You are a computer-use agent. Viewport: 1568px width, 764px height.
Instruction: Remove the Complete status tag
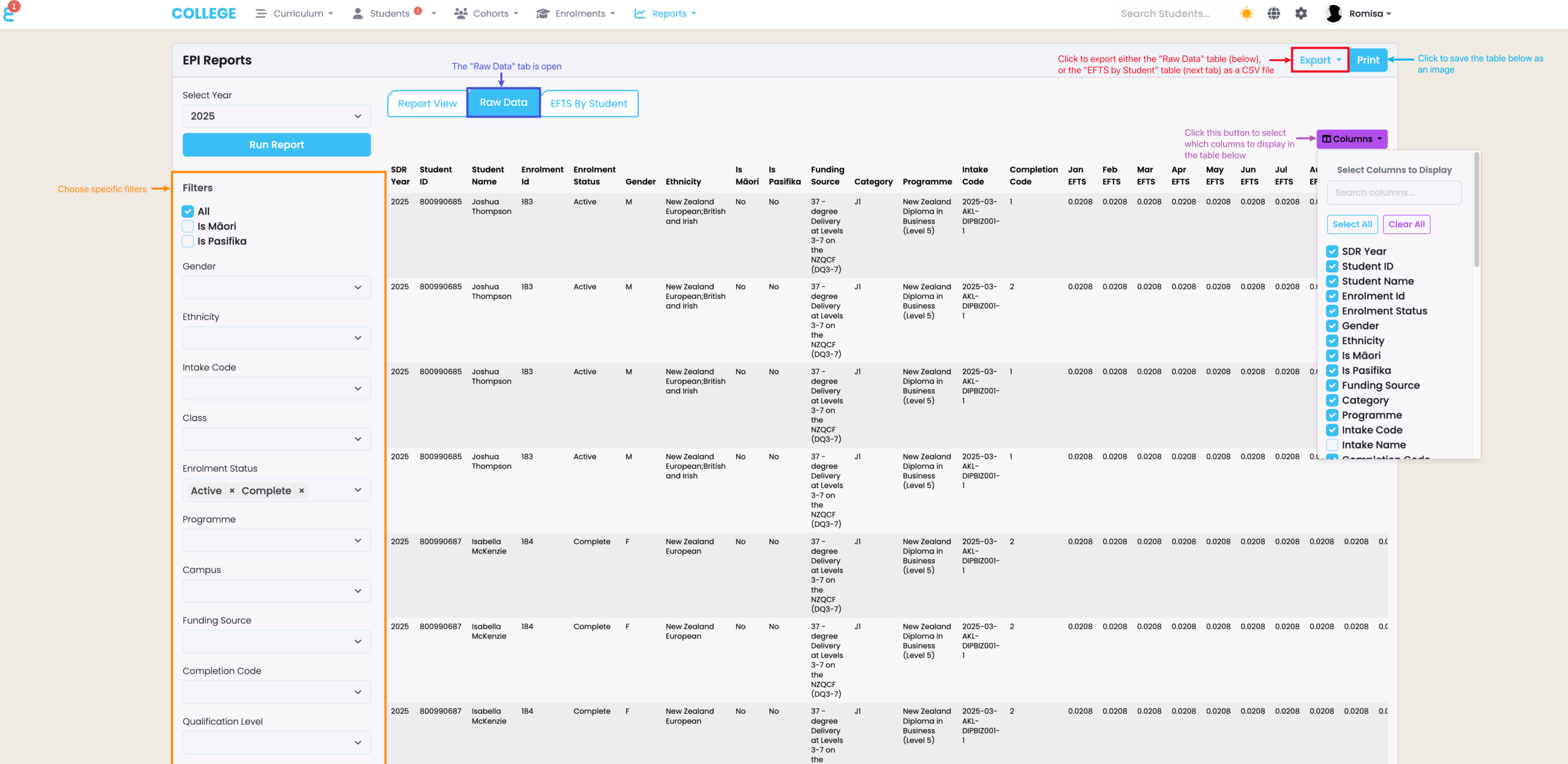coord(301,490)
